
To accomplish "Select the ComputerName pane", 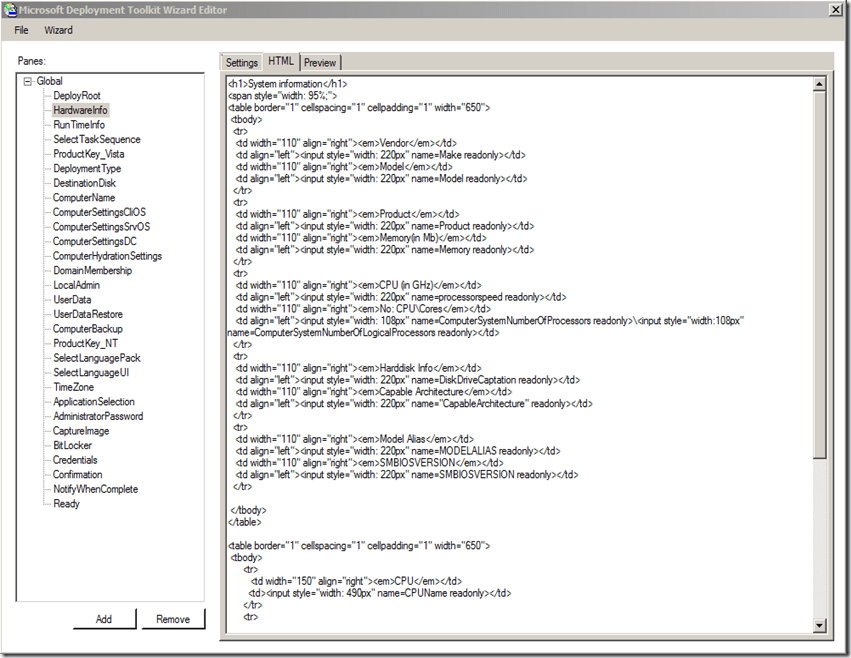I will coord(84,198).
